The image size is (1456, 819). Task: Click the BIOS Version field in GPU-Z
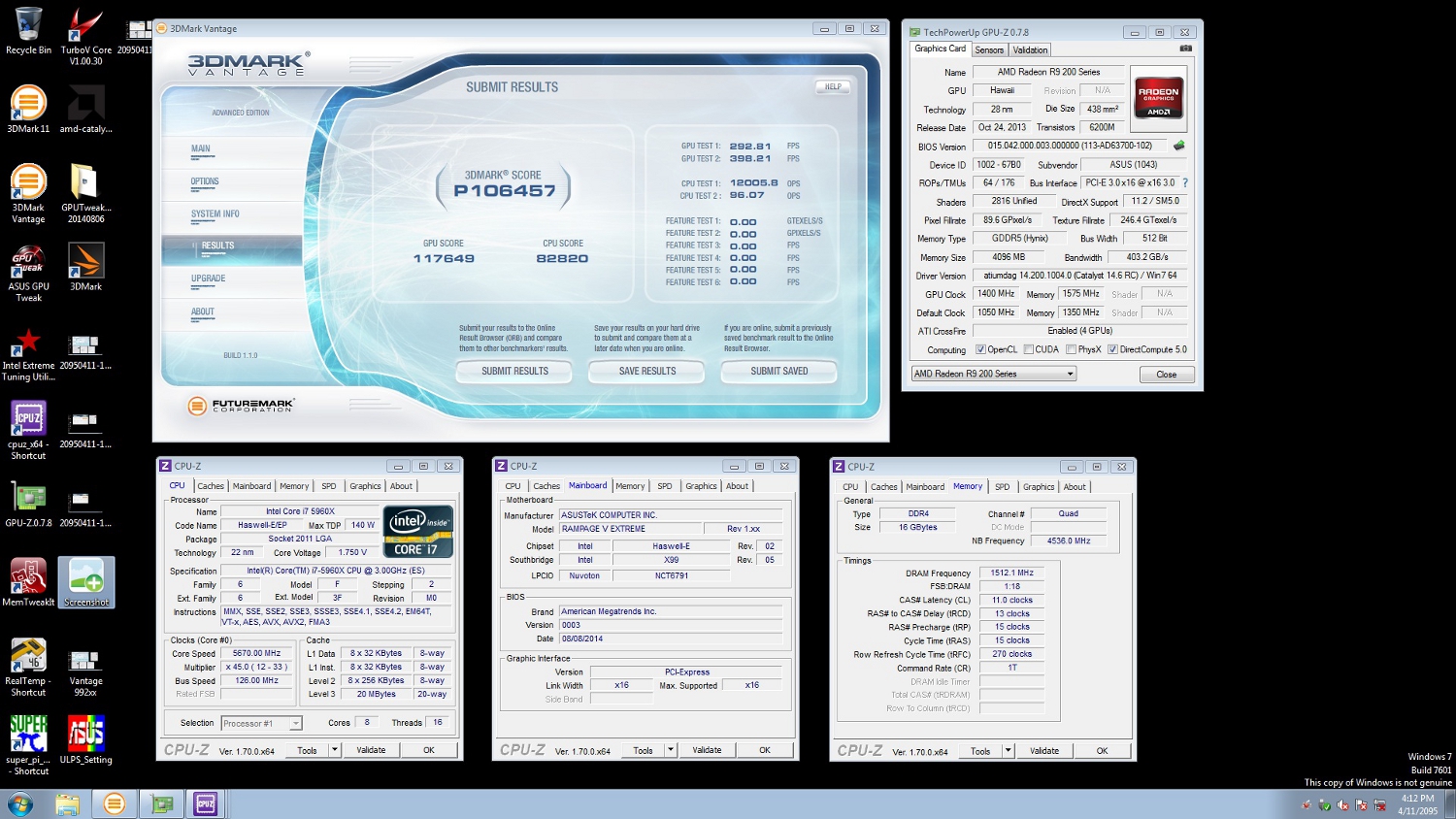coord(1070,146)
